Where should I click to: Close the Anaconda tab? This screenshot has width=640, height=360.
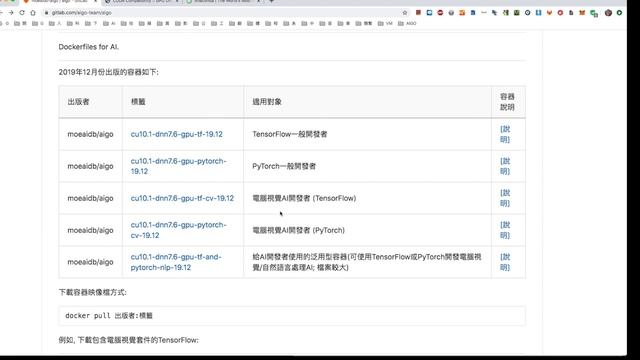[x=258, y=2]
